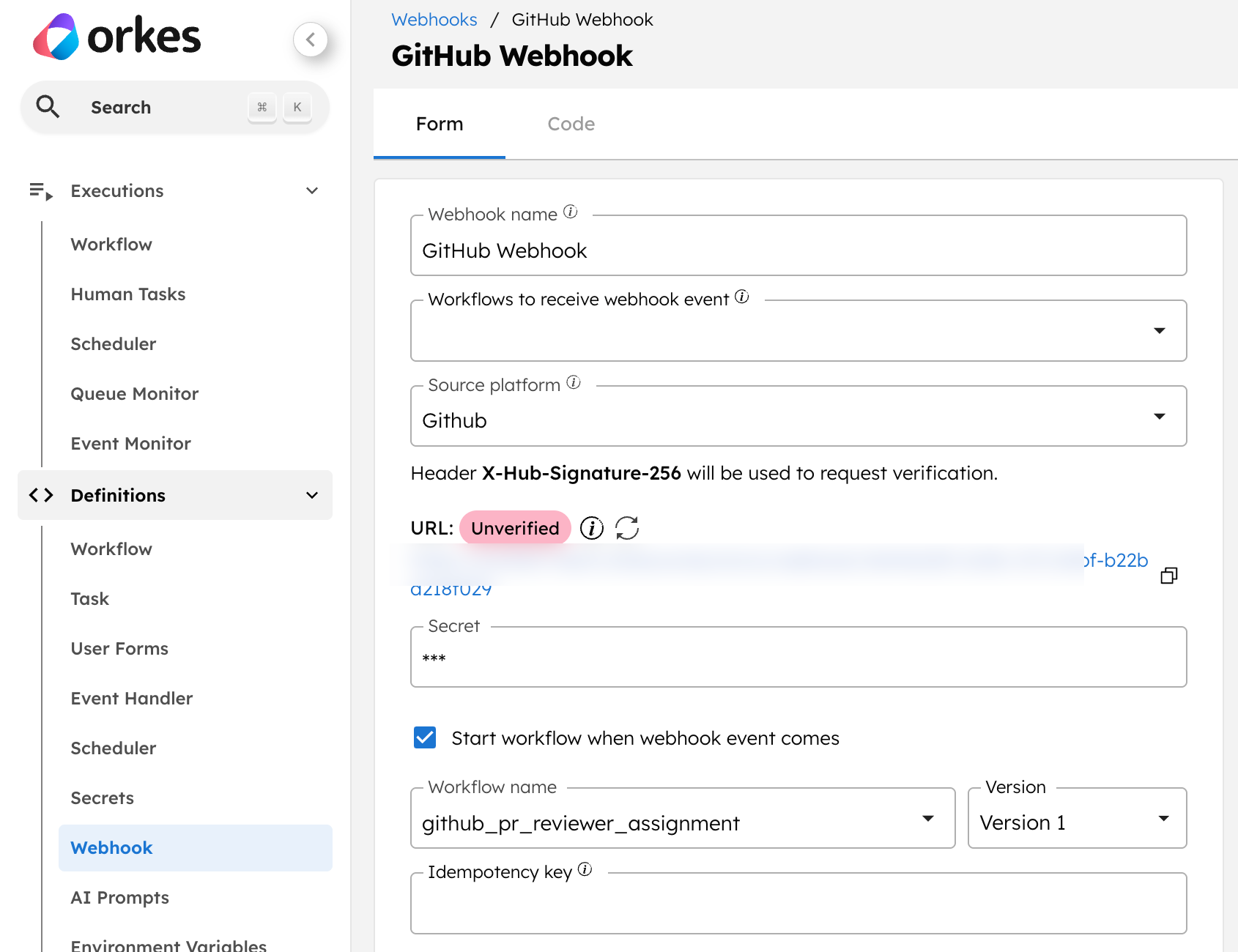The height and width of the screenshot is (952, 1238).
Task: Open Workflow under Definitions
Action: pos(111,549)
